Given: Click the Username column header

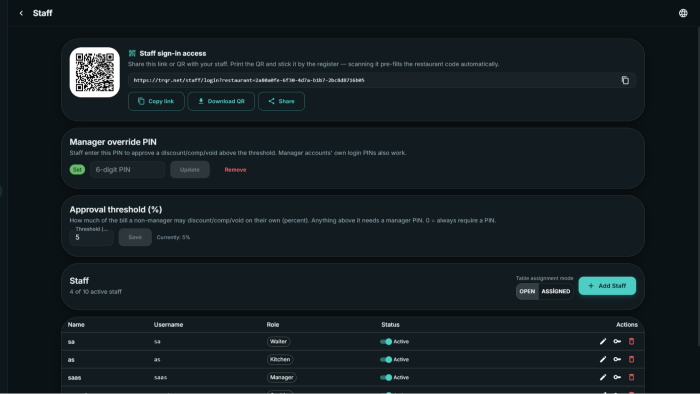Looking at the screenshot, I should click(168, 324).
